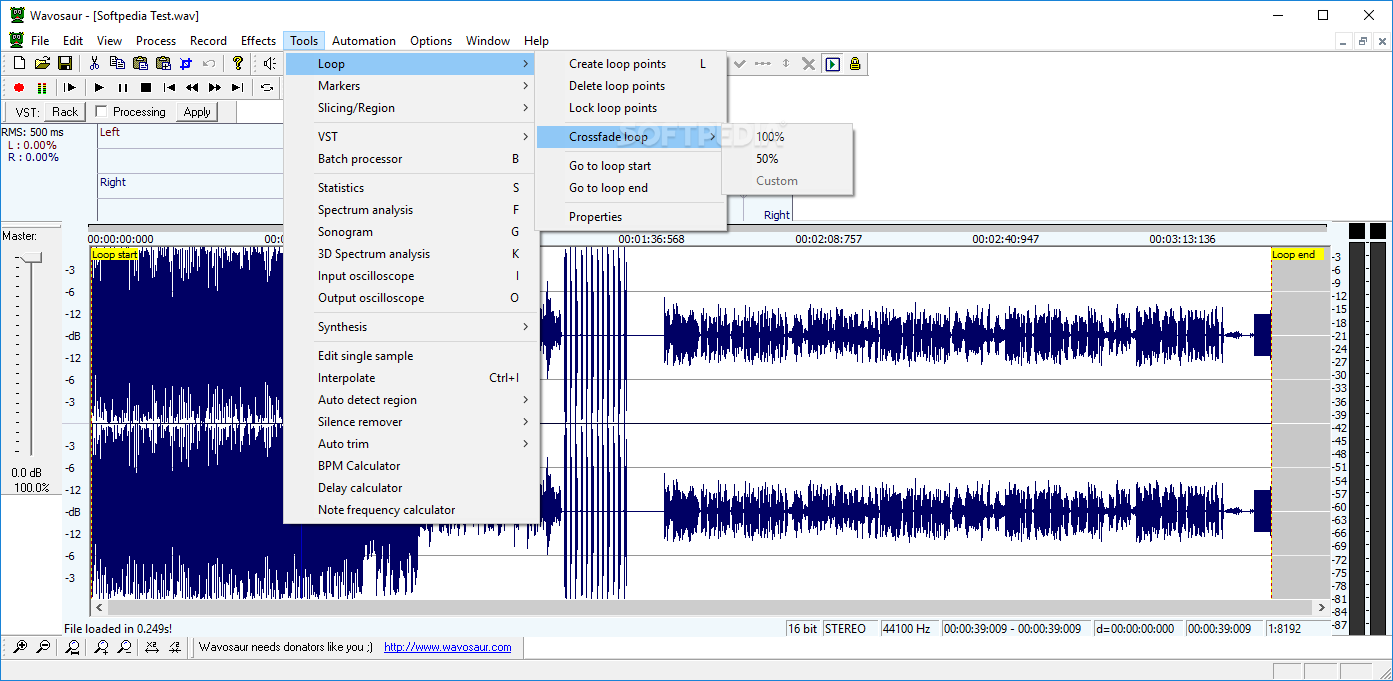The width and height of the screenshot is (1393, 681).
Task: Enable the VST Processing checkbox
Action: coord(101,112)
